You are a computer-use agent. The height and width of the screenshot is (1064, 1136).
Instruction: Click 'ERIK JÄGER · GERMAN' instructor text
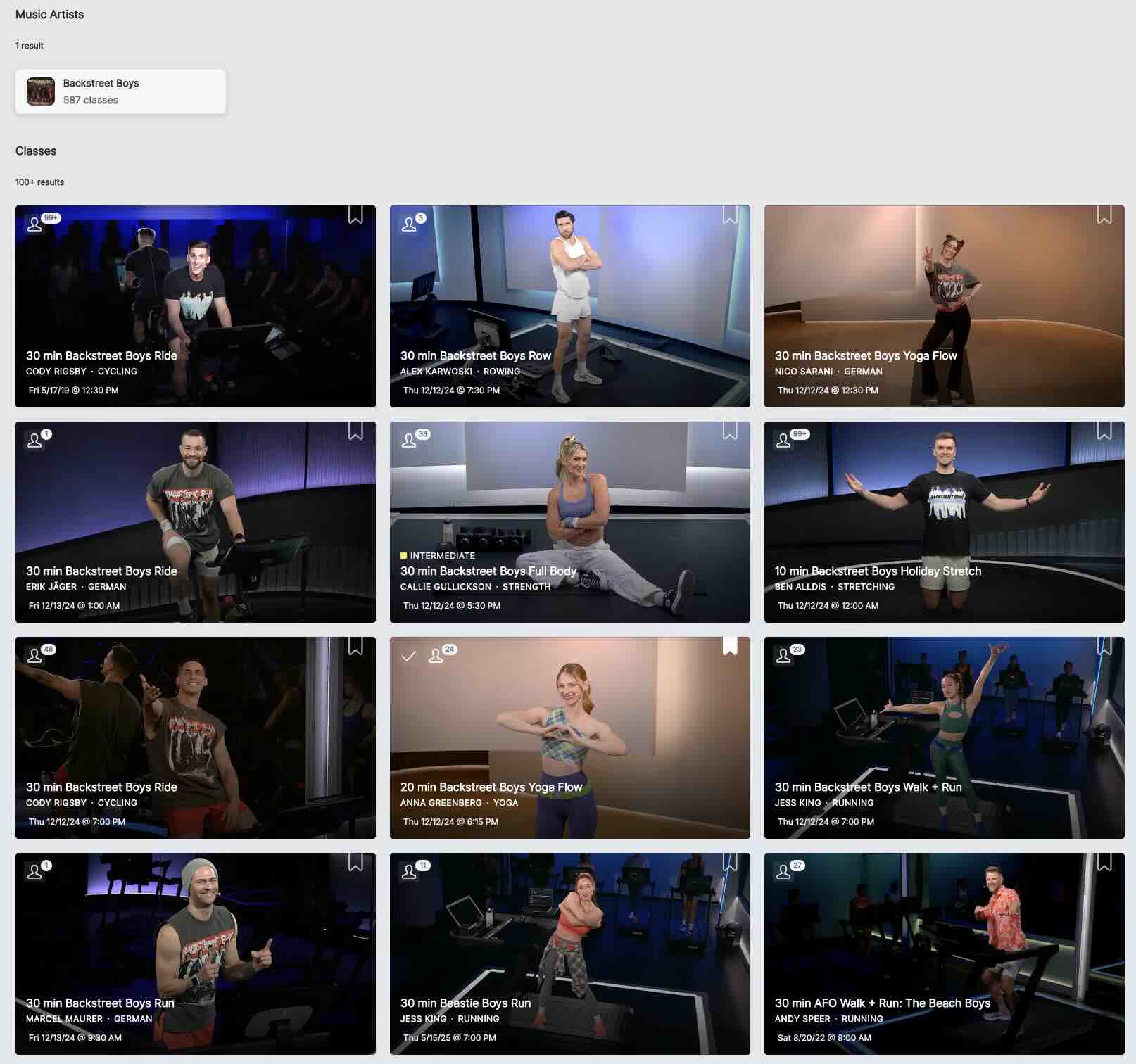click(76, 586)
